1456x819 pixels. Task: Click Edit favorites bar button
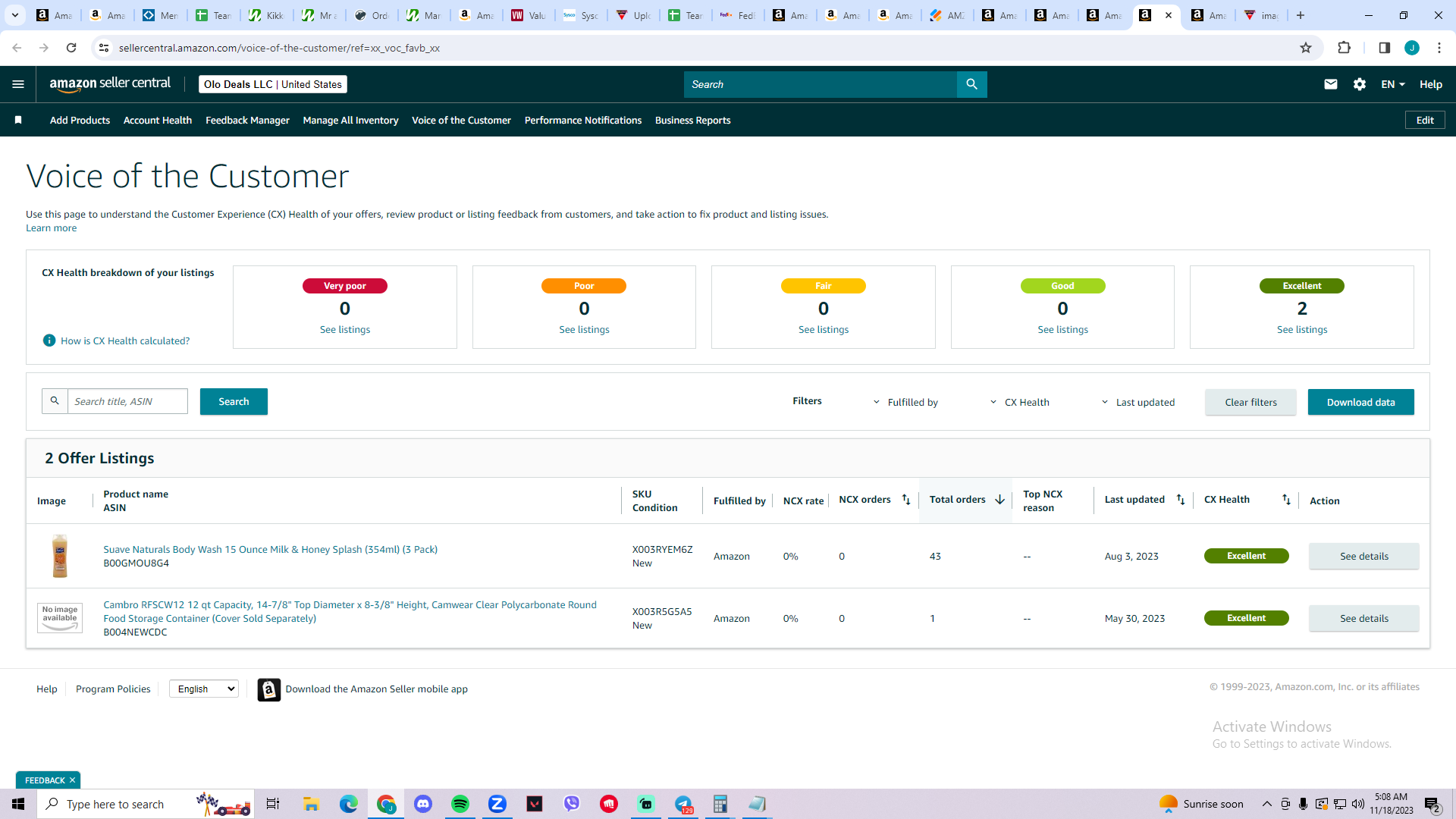(1425, 120)
